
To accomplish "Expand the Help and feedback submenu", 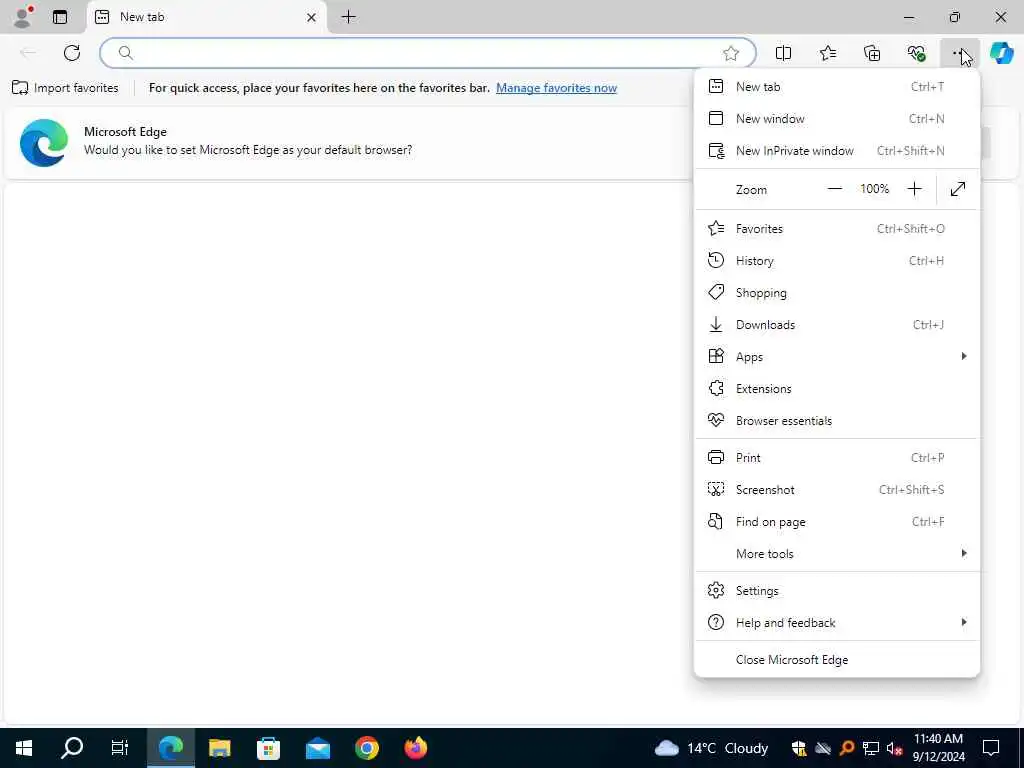I will [837, 622].
